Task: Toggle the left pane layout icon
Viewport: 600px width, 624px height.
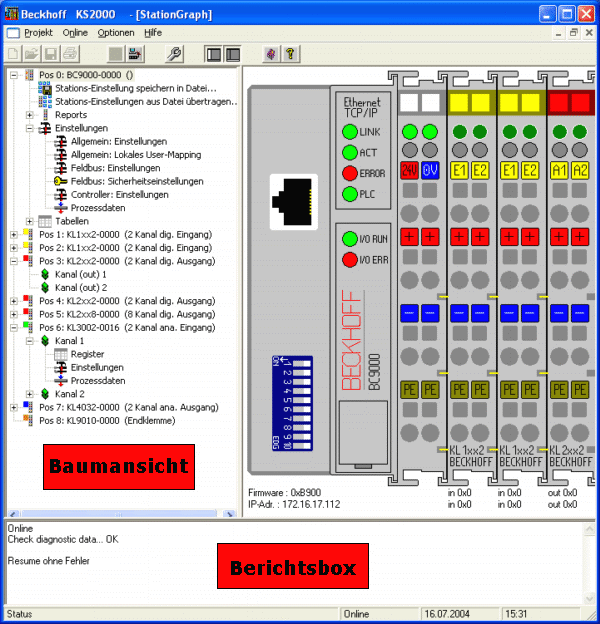Action: click(x=214, y=54)
